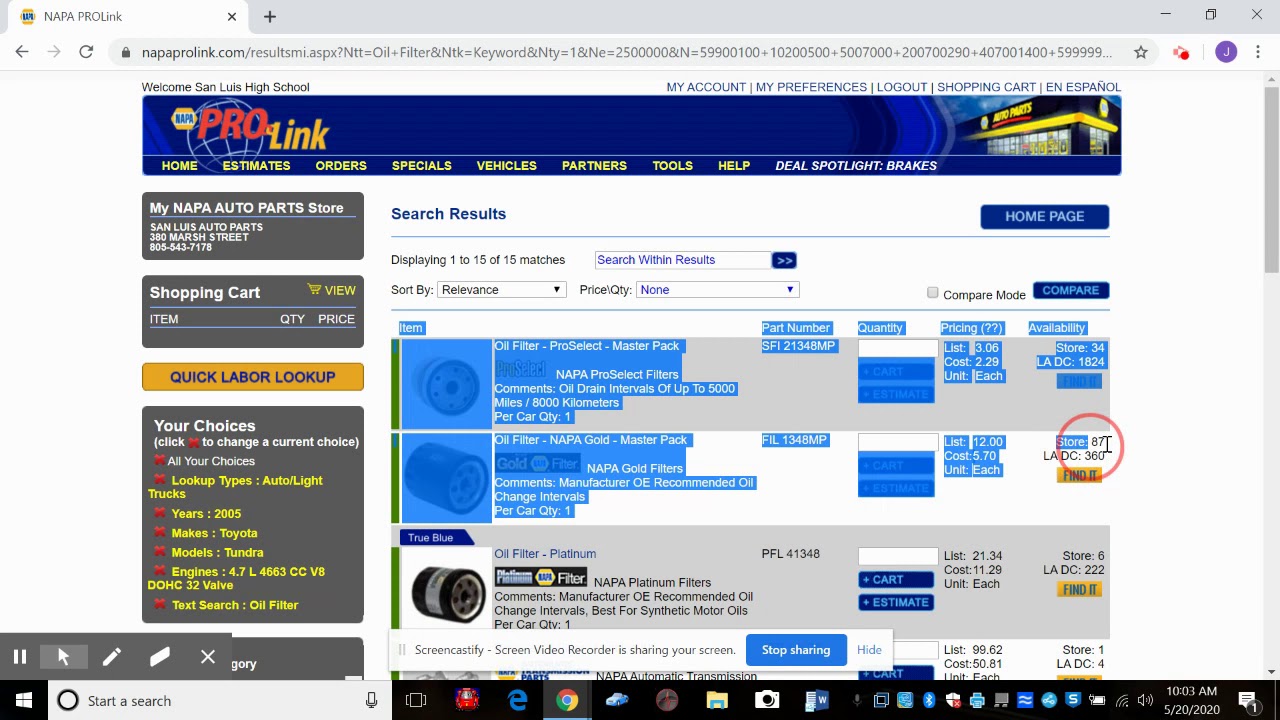Remove the Engines 4.7 L V8 choice
Viewport: 1280px width, 720px height.
(159, 572)
